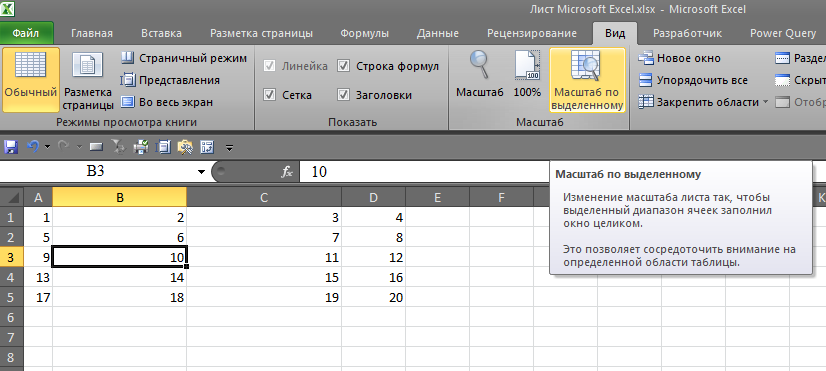Click the Select All corner triangle
Screen dimensions: 826x371
click(12, 198)
